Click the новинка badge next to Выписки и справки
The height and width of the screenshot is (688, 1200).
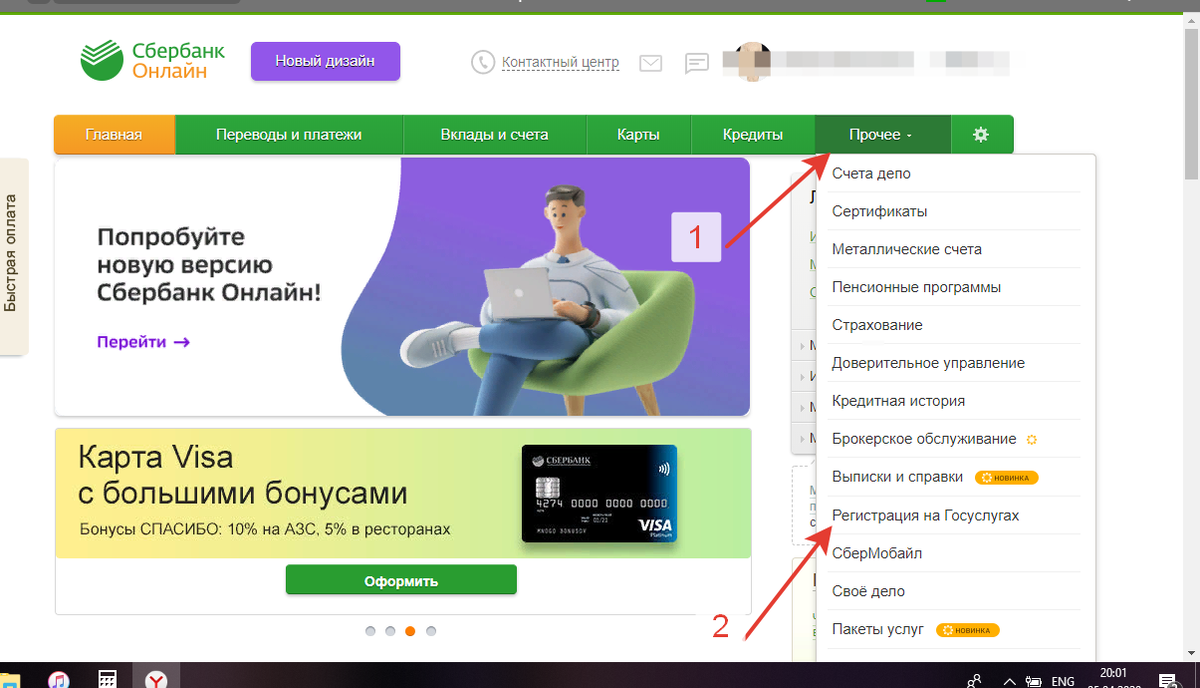(1007, 477)
